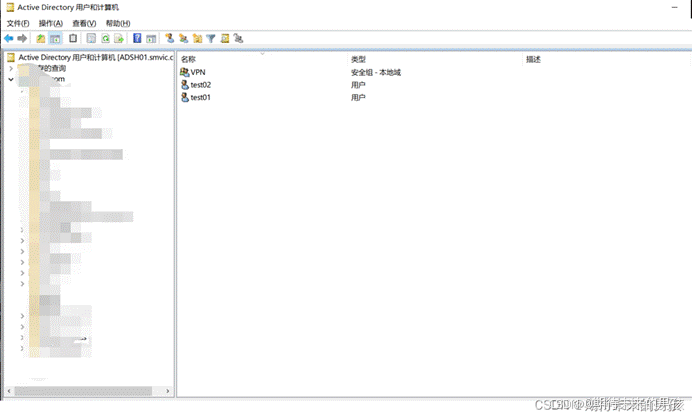
Task: Open Find objects toolbar icon
Action: point(225,38)
